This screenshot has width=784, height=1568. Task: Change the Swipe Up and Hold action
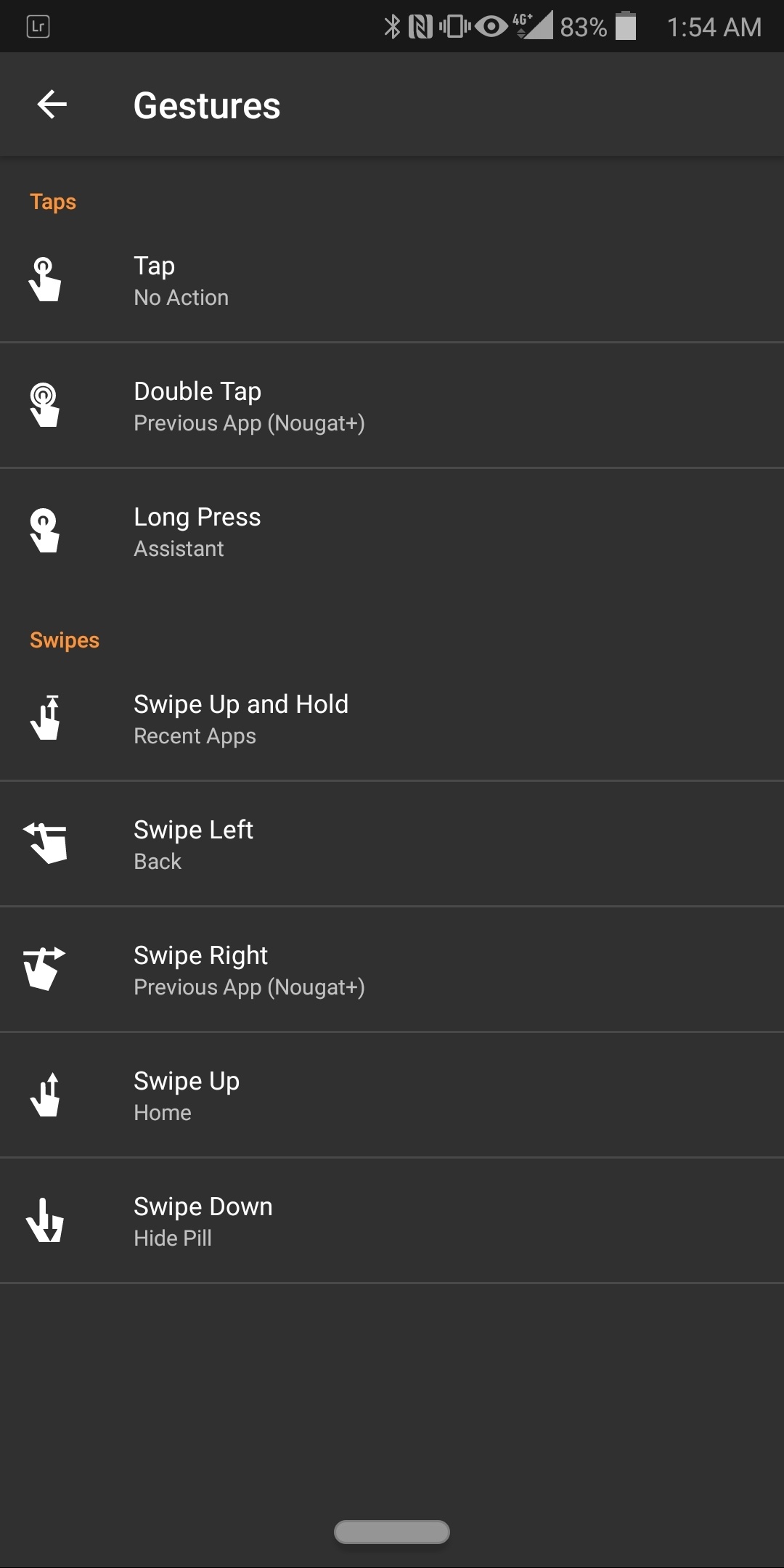(392, 719)
